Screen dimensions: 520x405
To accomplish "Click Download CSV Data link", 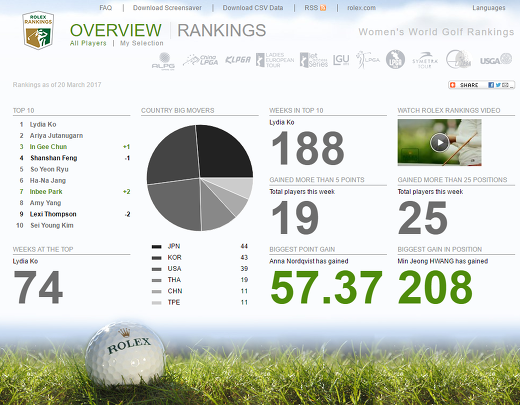I will point(253,8).
